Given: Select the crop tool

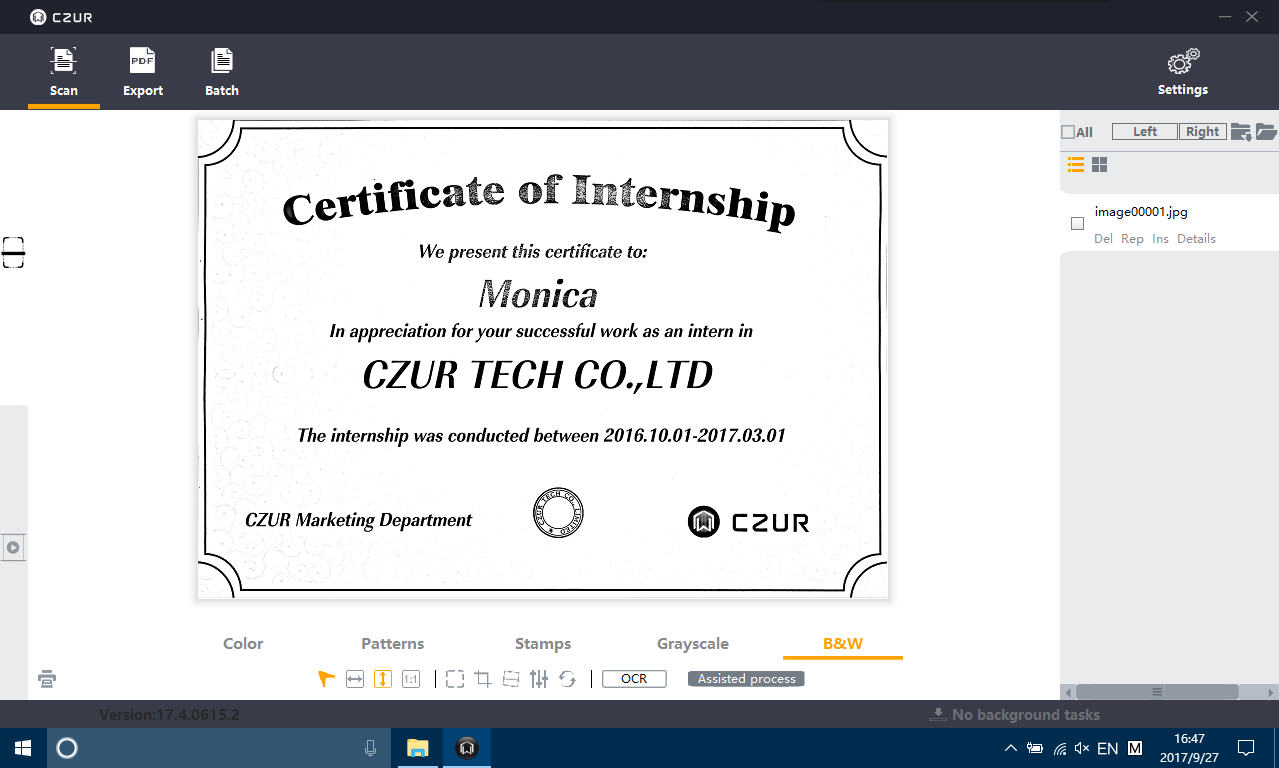Looking at the screenshot, I should [x=483, y=679].
